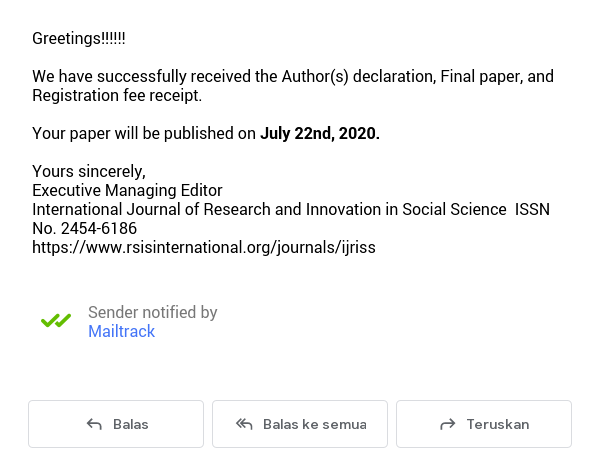
Task: Click the ISSN number 2454-6186
Action: tap(99, 228)
